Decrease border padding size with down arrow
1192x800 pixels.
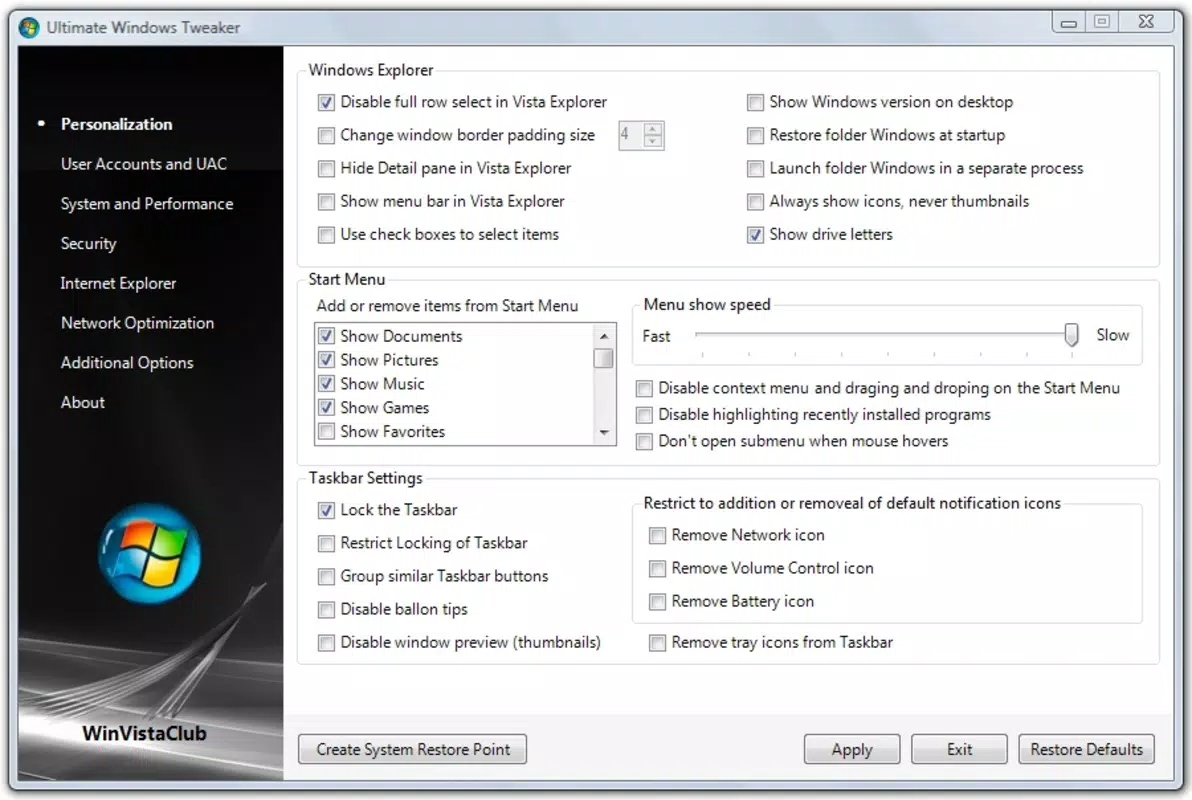pyautogui.click(x=653, y=141)
